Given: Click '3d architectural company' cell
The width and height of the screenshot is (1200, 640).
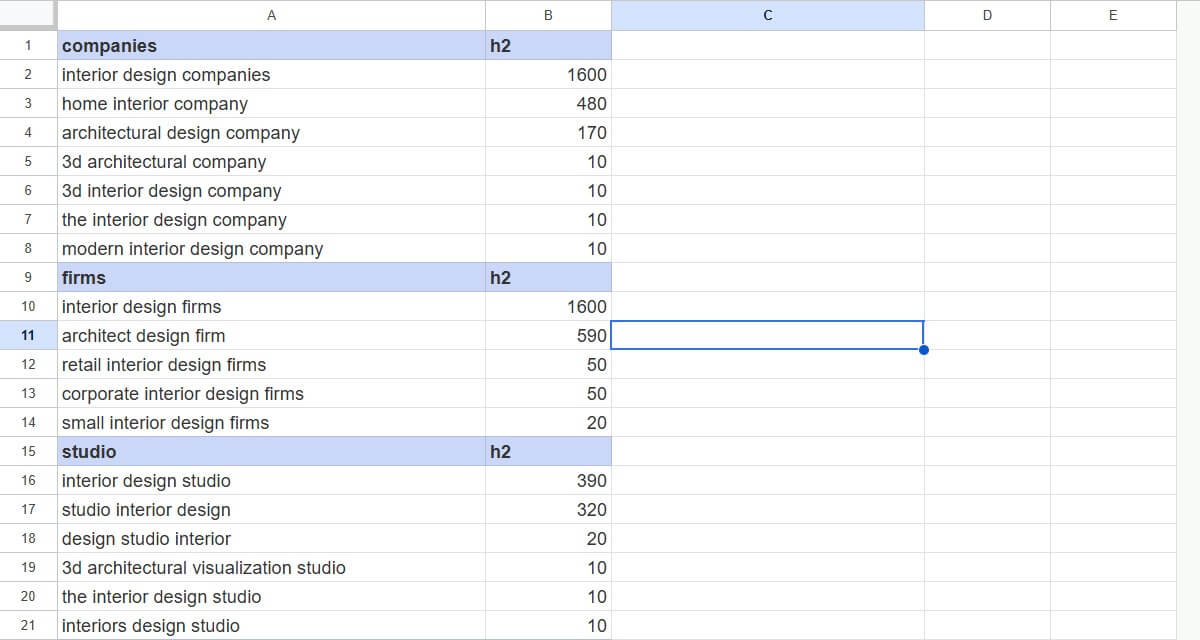Looking at the screenshot, I should point(271,161).
